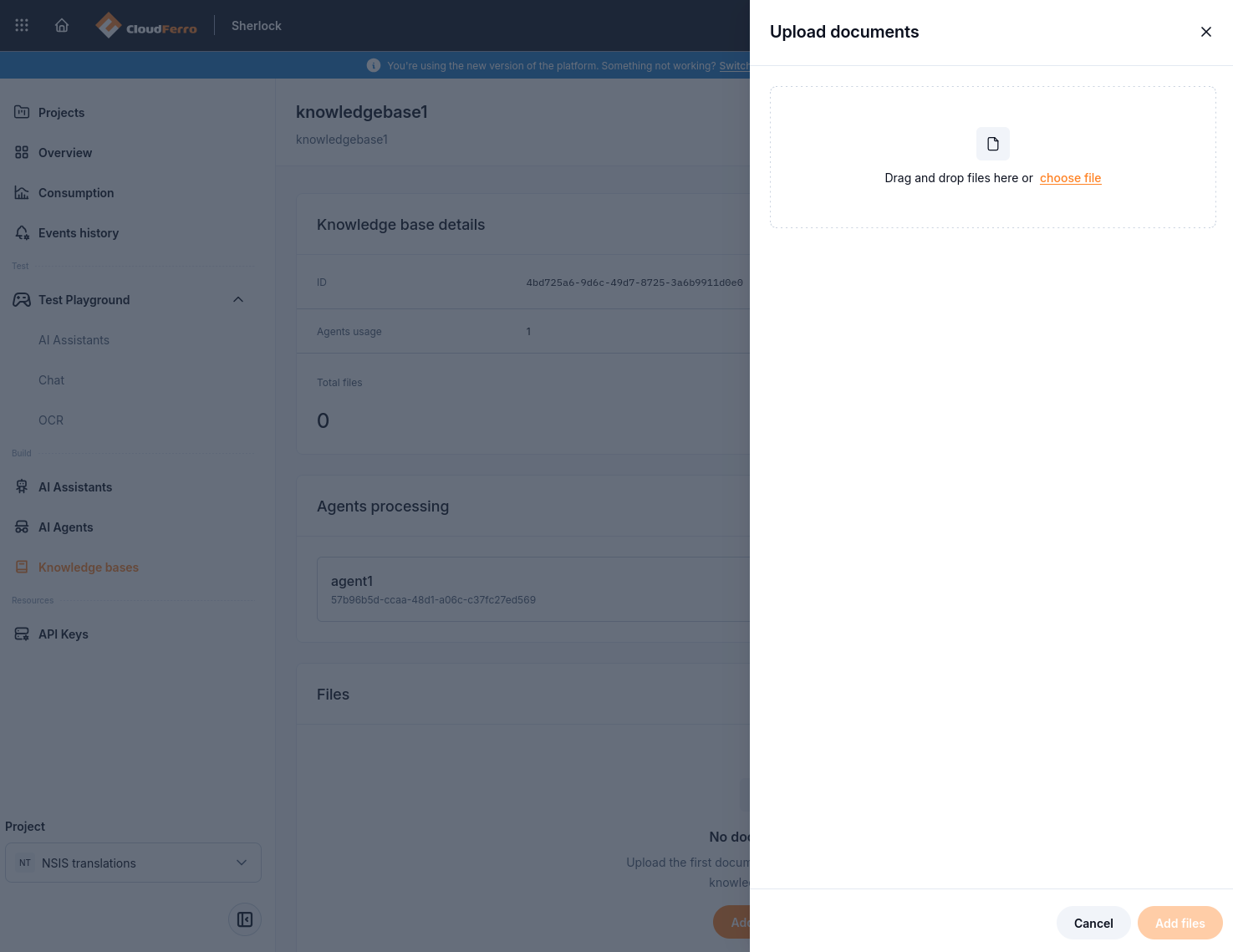Click the Test Playground gamepad icon
1233x952 pixels.
pos(22,299)
